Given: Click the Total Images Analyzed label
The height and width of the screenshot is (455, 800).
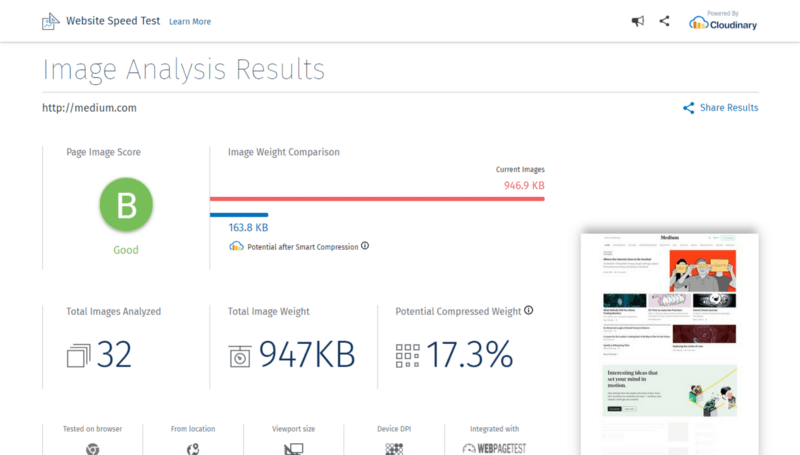Looking at the screenshot, I should pos(113,311).
